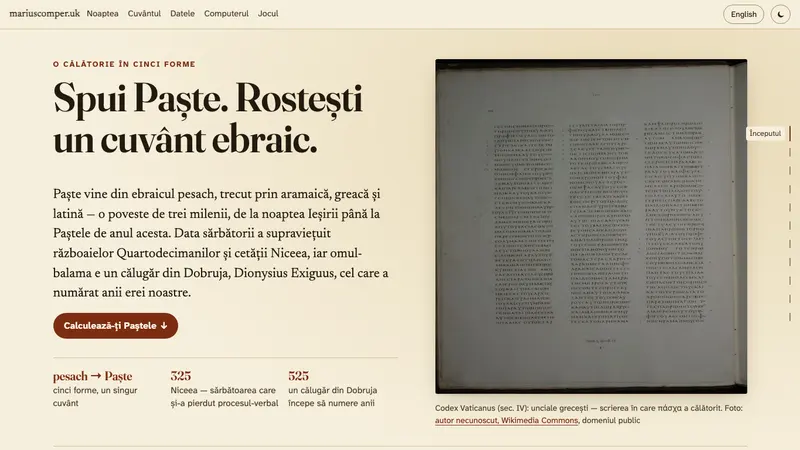Viewport: 800px width, 450px height.
Task: Toggle dark mode with the moon icon
Action: click(780, 14)
